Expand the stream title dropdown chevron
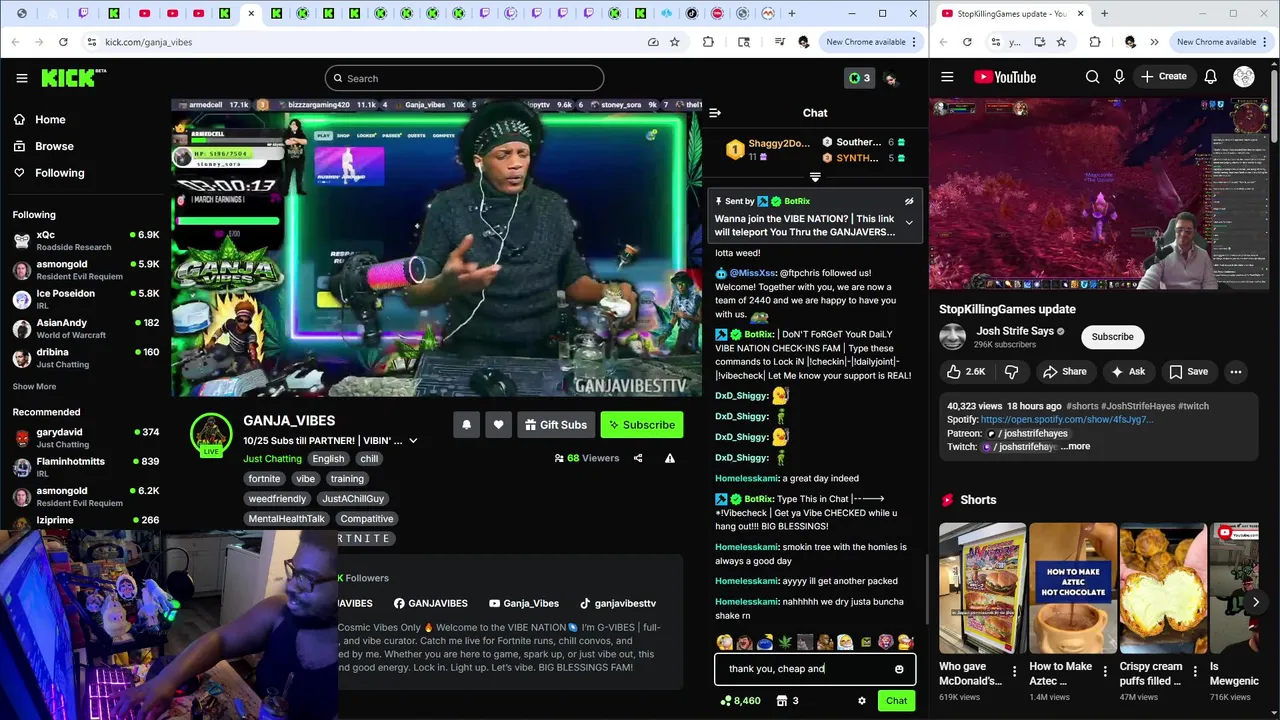The image size is (1280, 720). click(x=413, y=441)
